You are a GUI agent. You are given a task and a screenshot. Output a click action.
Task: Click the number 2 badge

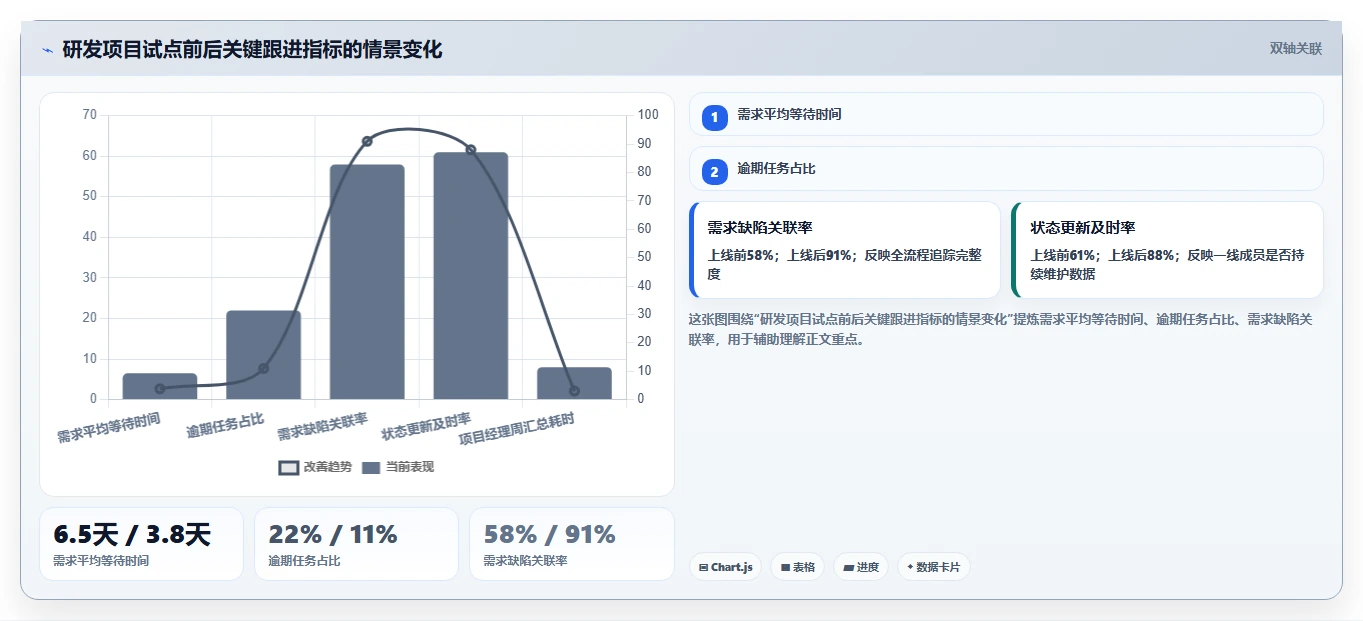click(x=714, y=172)
